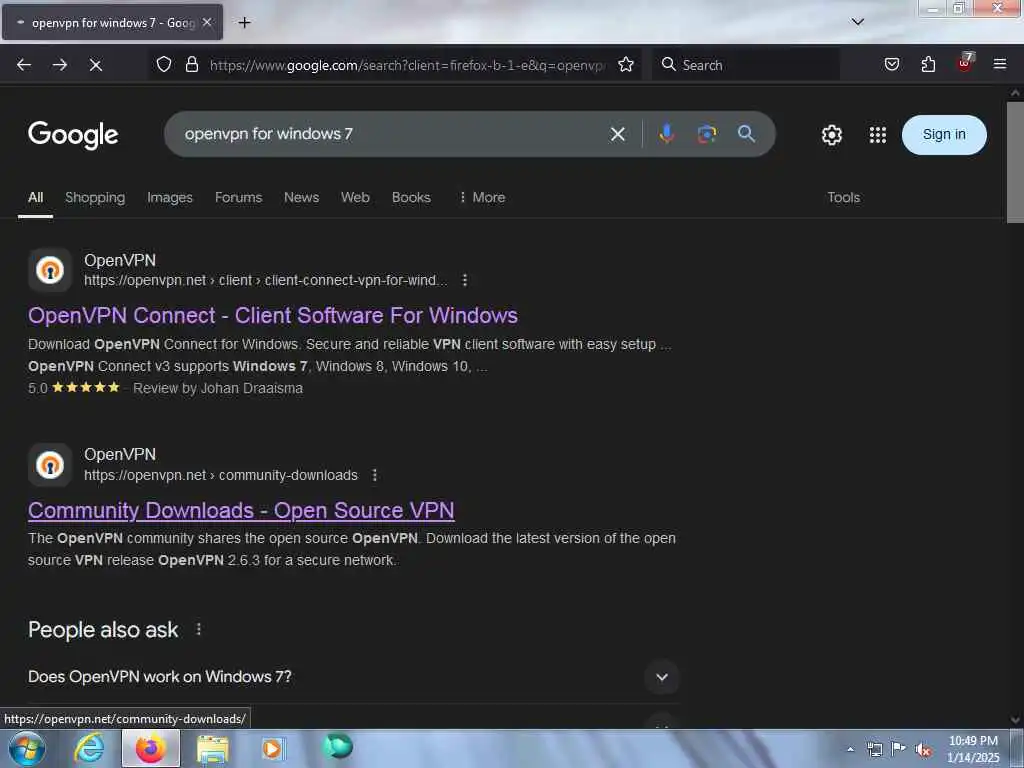This screenshot has height=768, width=1024.
Task: Go back to the previous page
Action: pyautogui.click(x=24, y=65)
